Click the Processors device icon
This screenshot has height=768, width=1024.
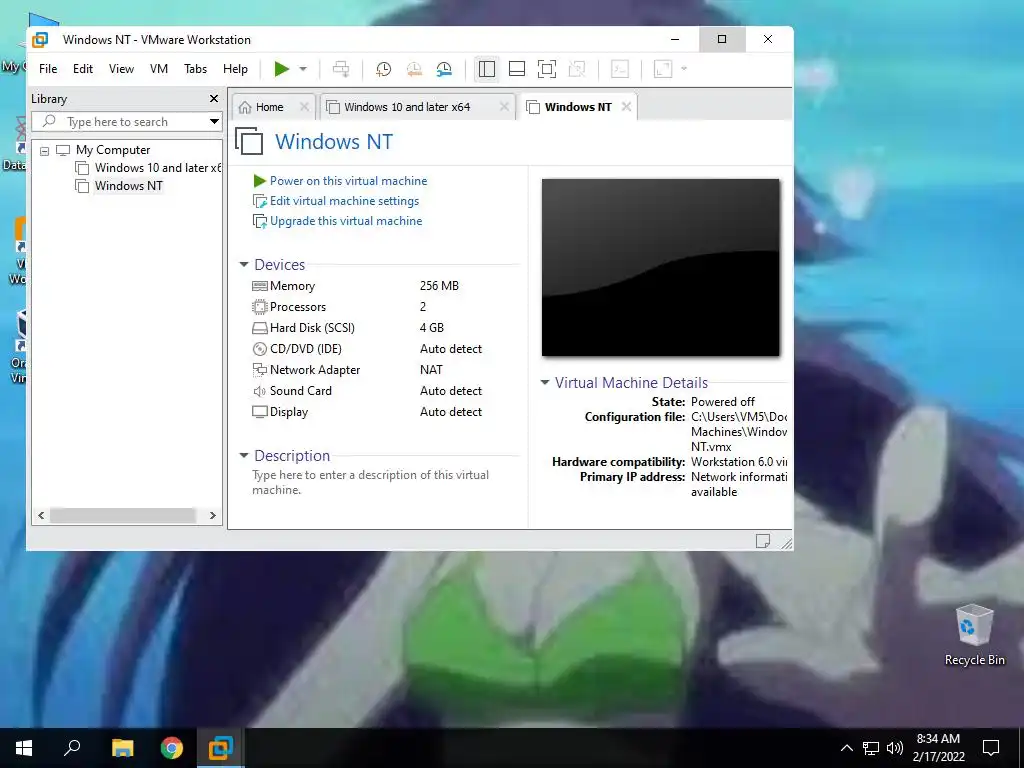[260, 307]
